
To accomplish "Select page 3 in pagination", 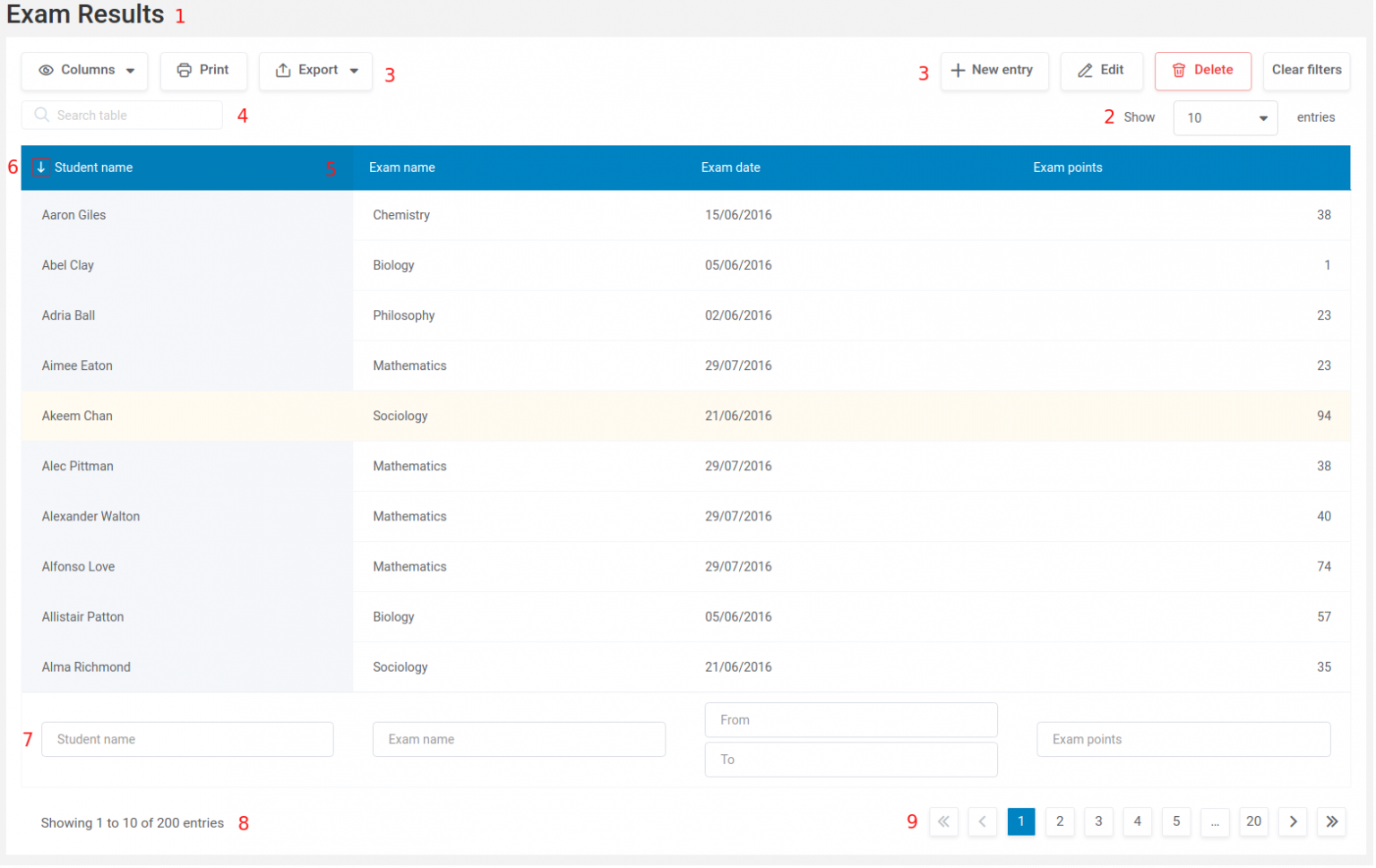I will [1098, 821].
